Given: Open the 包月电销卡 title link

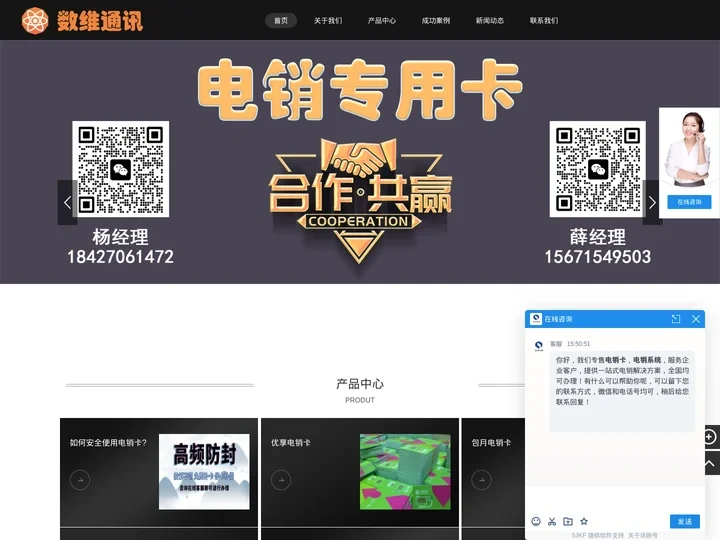Looking at the screenshot, I should (491, 443).
